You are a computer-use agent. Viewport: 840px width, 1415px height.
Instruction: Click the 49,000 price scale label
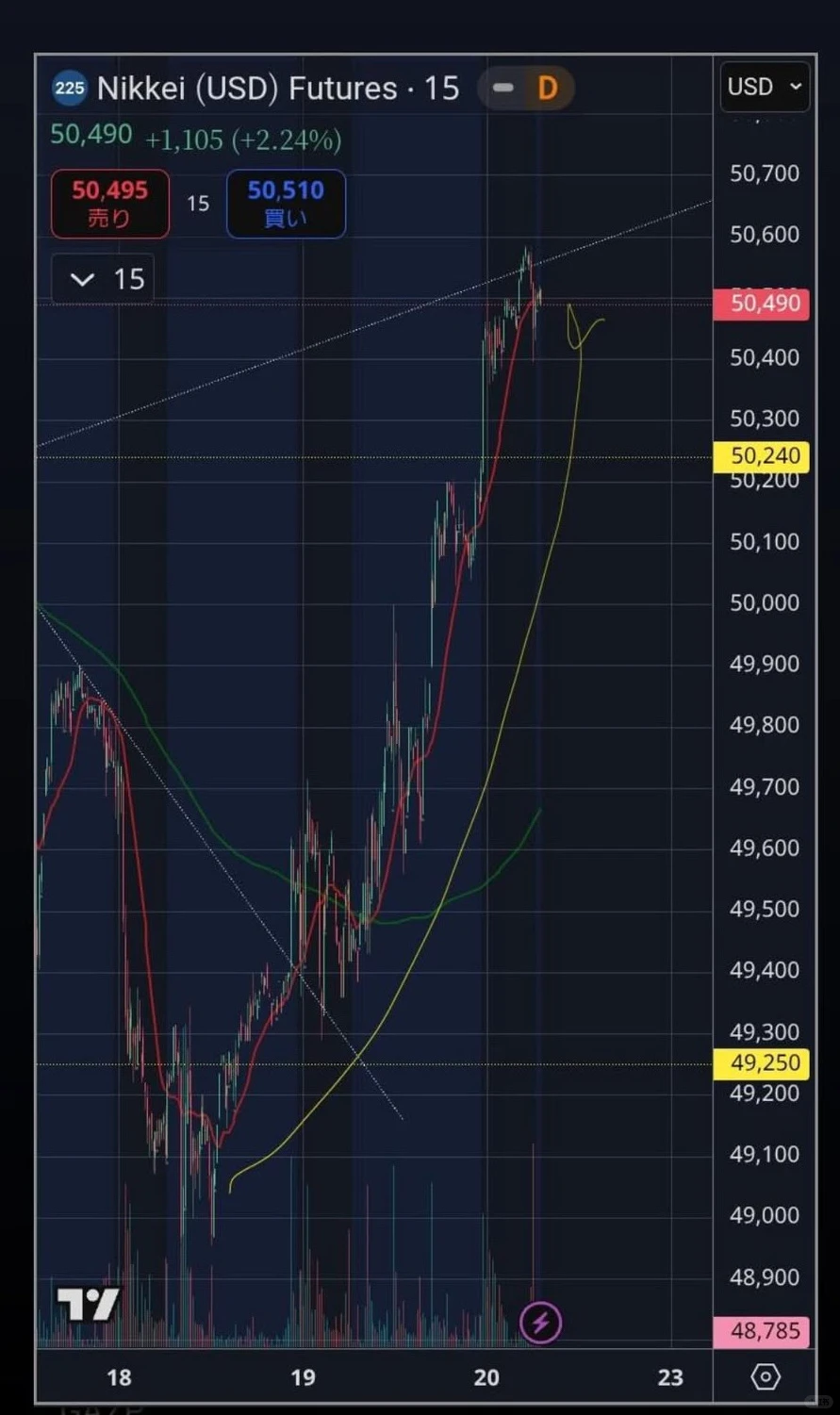[x=765, y=1215]
